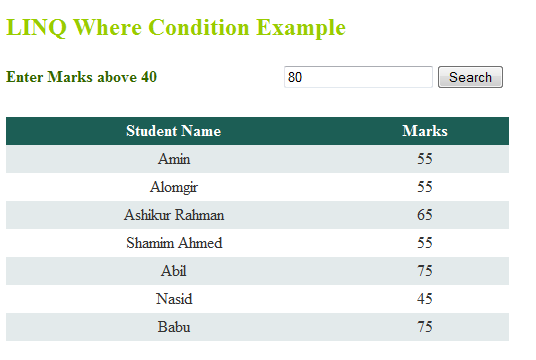
Task: Click the Search button
Action: tap(470, 77)
